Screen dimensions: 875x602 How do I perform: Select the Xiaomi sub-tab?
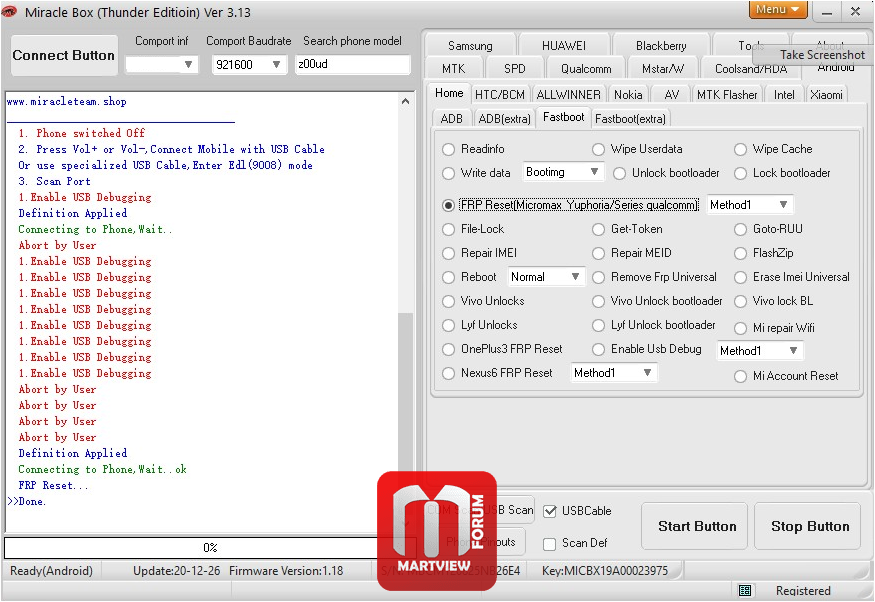coord(826,95)
